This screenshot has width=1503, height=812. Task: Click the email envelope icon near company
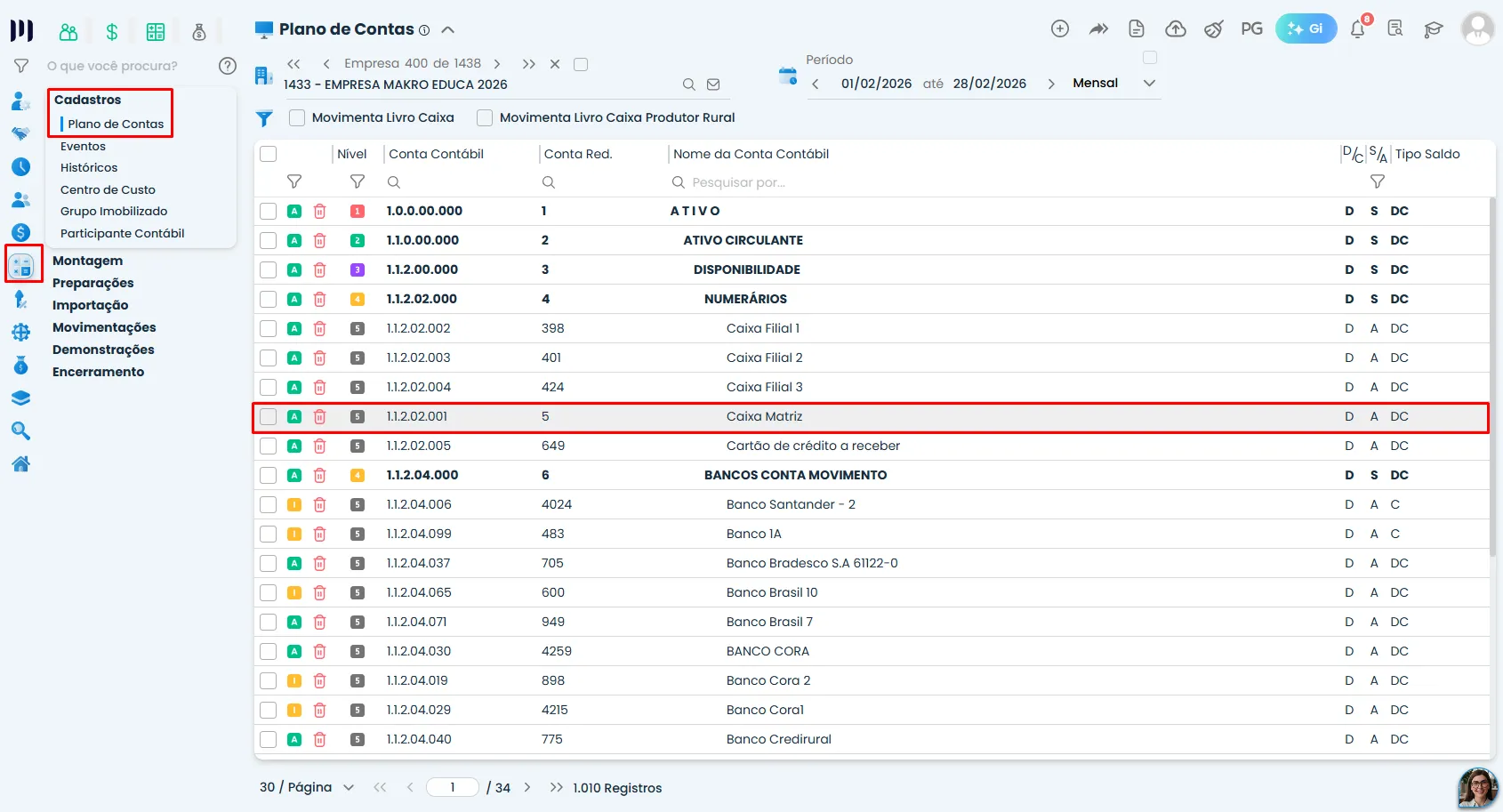pos(713,84)
